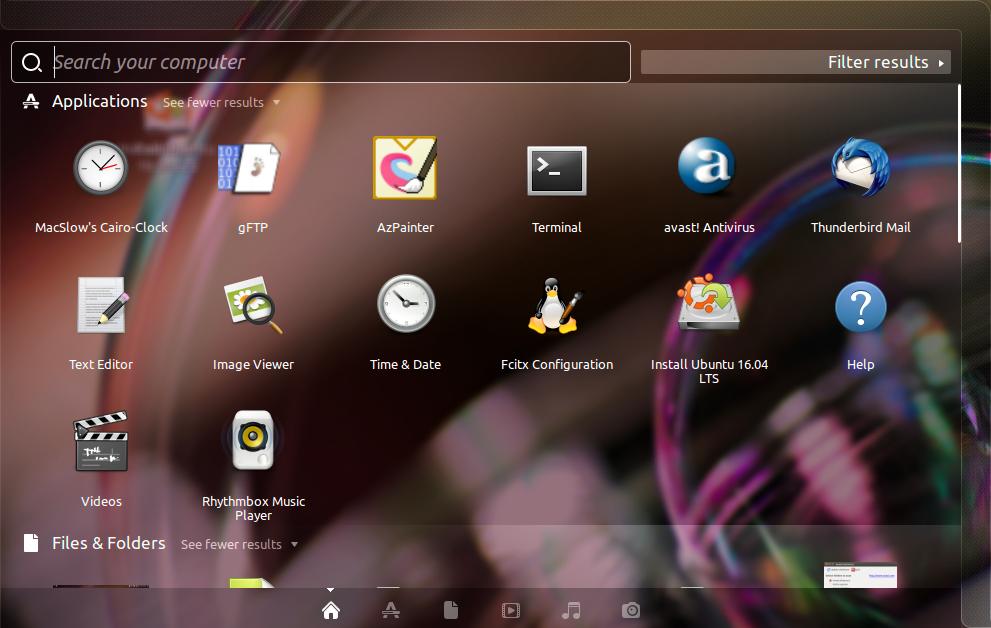Switch to the Home lens

pos(331,610)
